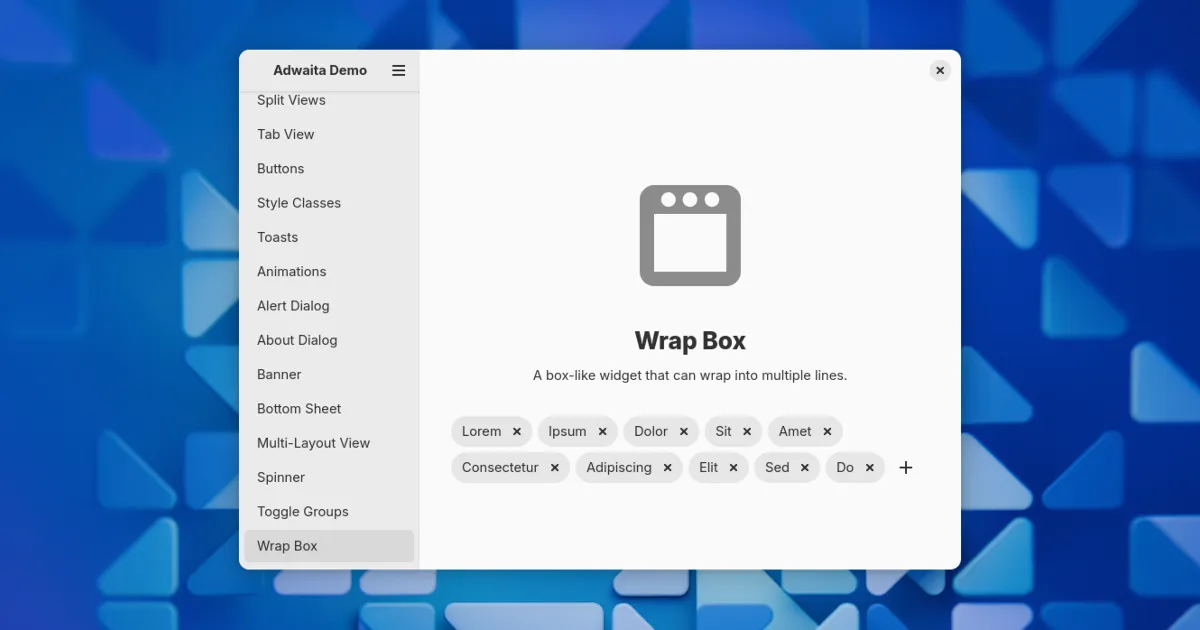Delete the Sit tag

point(747,432)
